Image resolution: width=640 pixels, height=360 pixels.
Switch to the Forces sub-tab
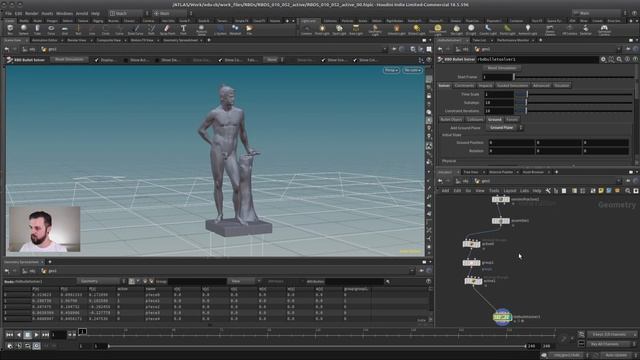click(x=511, y=120)
